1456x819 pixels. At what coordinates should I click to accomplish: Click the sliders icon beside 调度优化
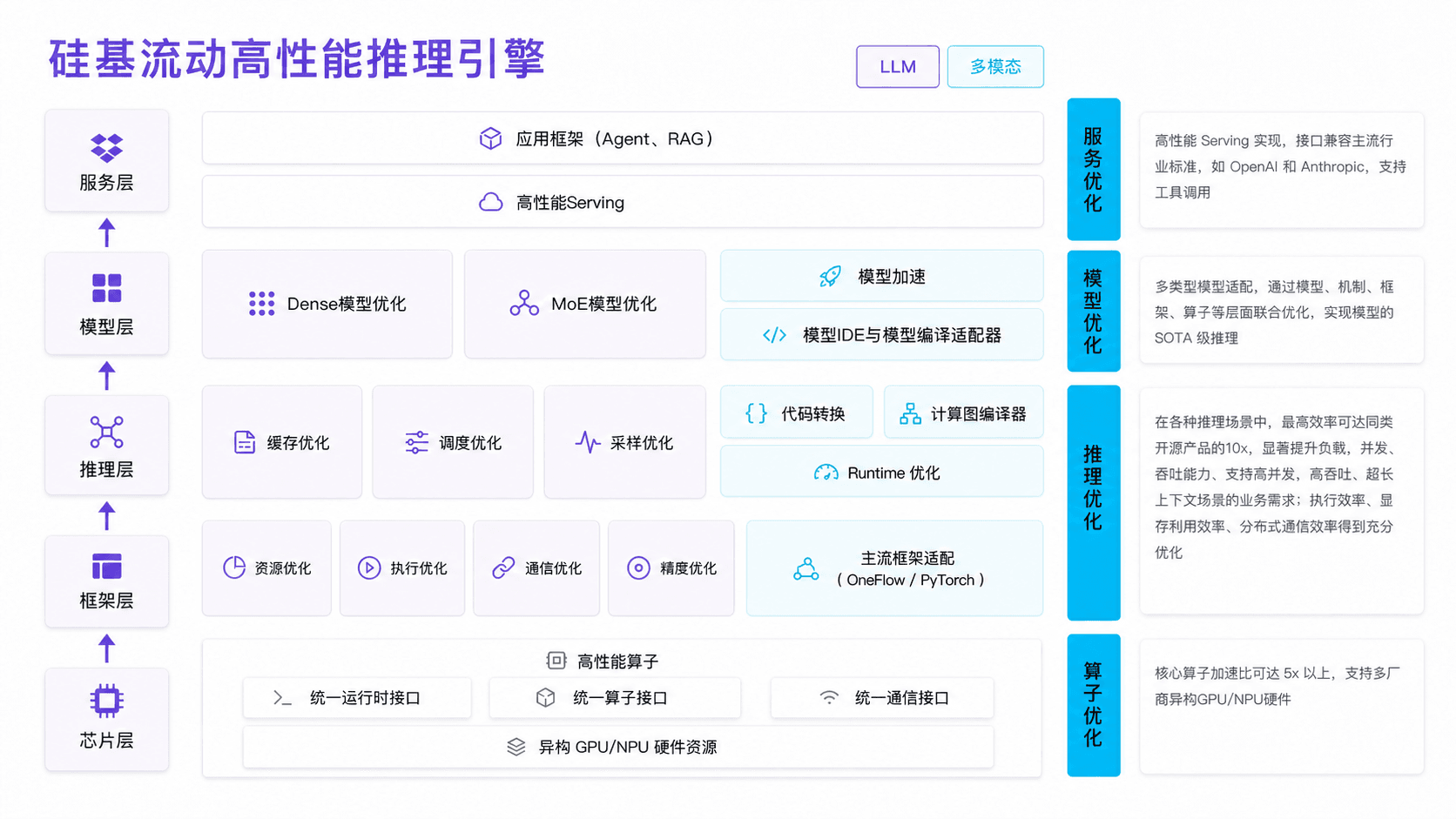(x=416, y=442)
